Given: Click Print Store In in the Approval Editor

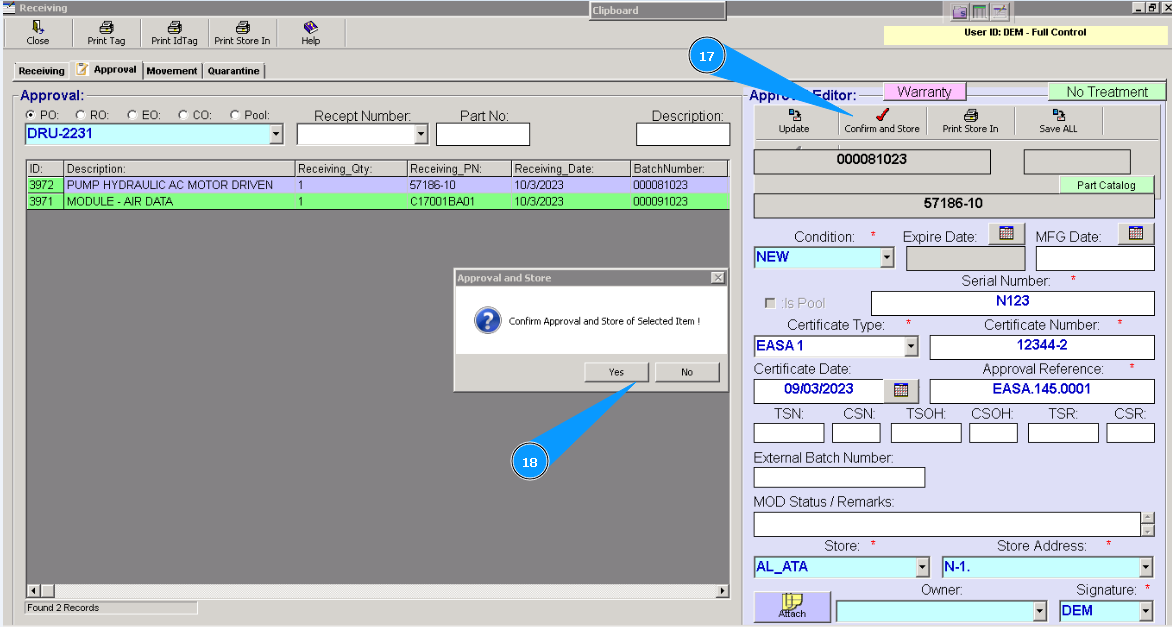Looking at the screenshot, I should pyautogui.click(x=970, y=121).
